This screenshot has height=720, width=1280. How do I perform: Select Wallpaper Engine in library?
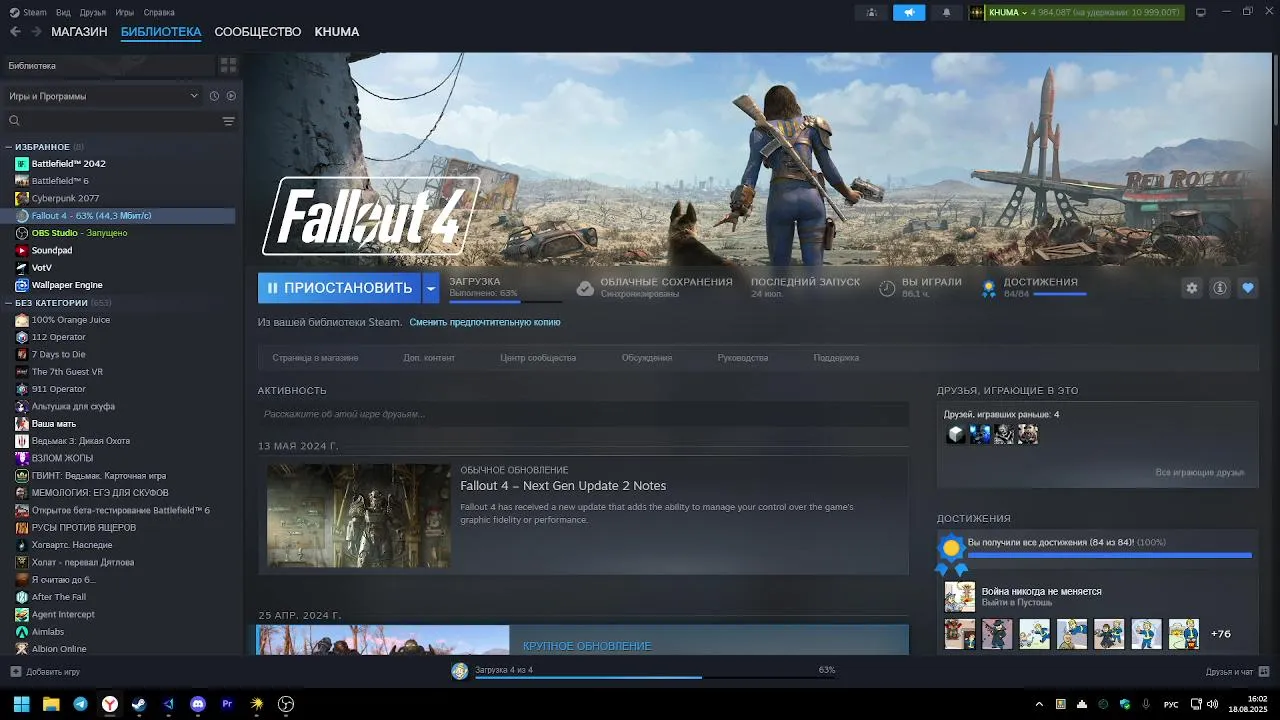(67, 285)
